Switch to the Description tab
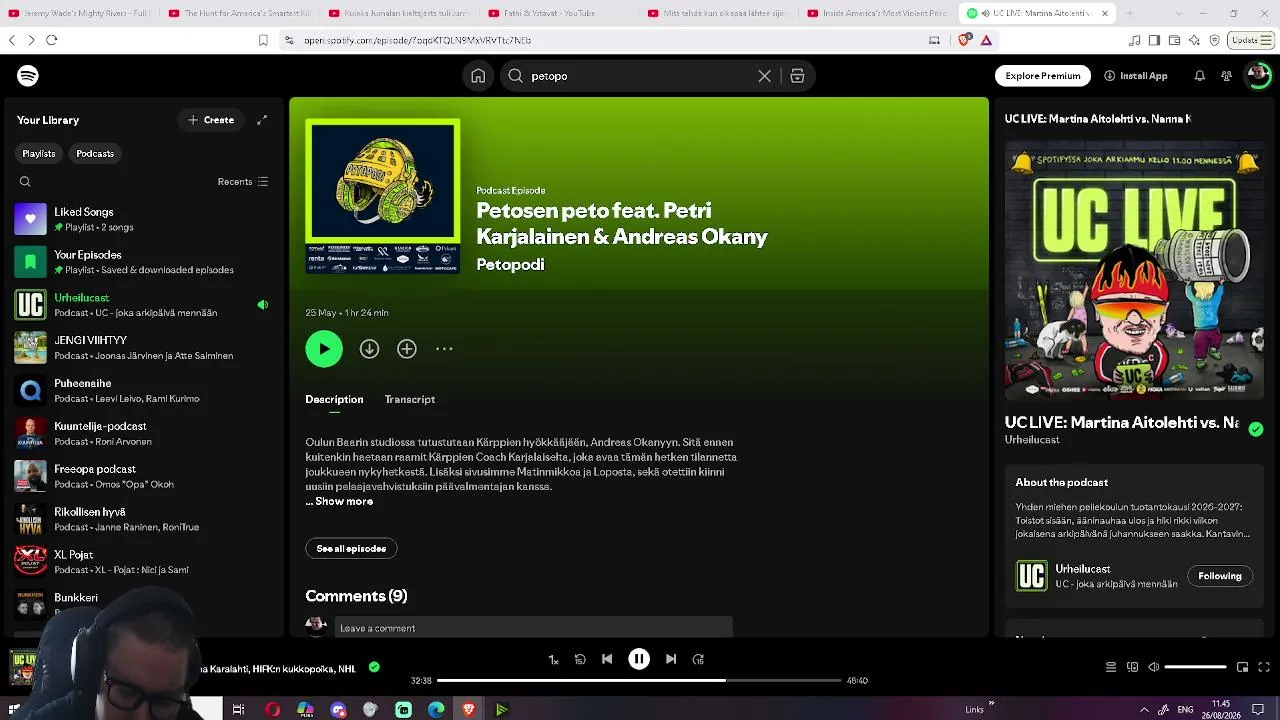 334,400
